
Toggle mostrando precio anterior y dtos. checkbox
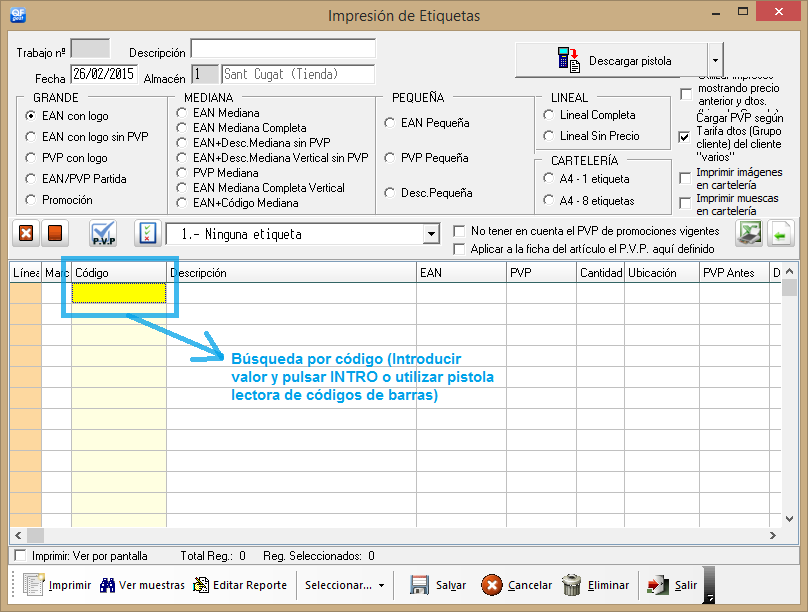click(686, 94)
